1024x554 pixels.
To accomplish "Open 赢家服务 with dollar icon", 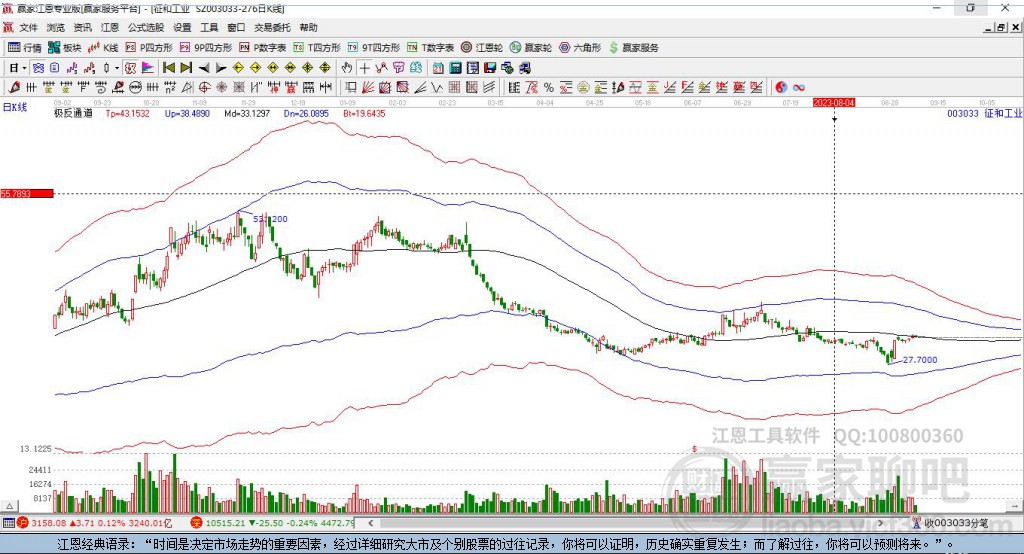I will [x=633, y=48].
